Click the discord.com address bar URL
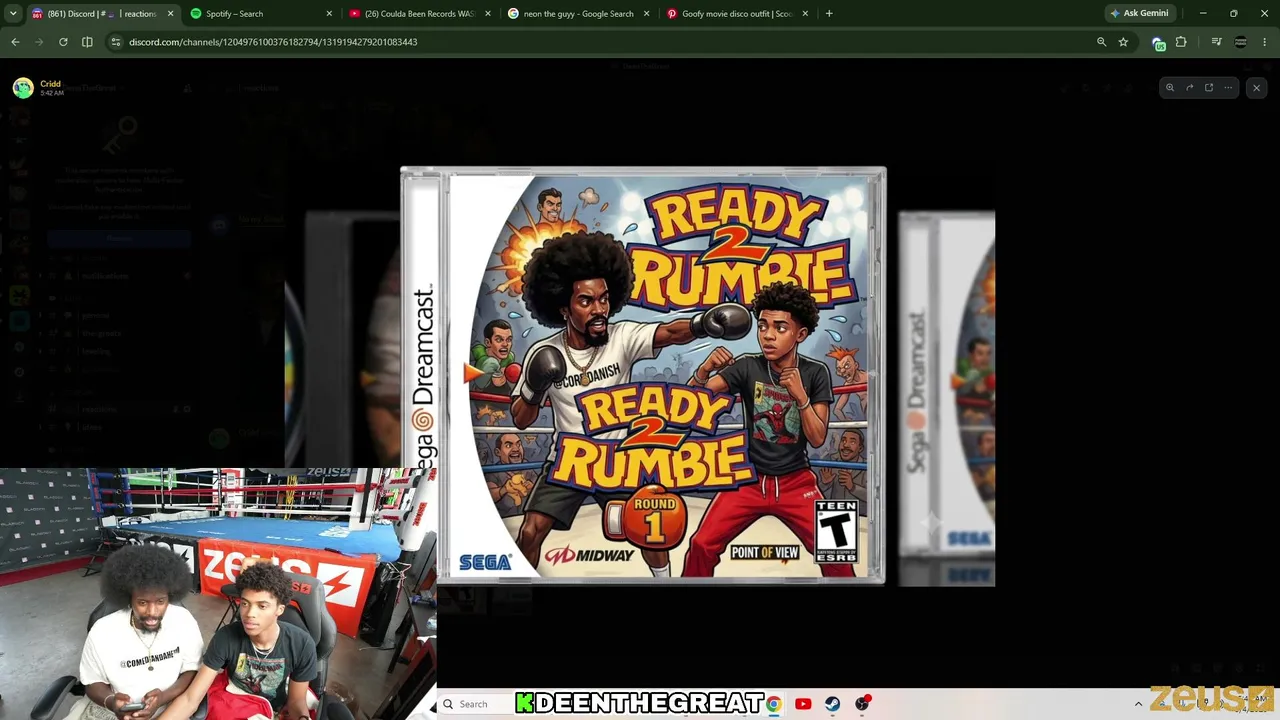Screen dimensions: 1280x720 [x=273, y=42]
